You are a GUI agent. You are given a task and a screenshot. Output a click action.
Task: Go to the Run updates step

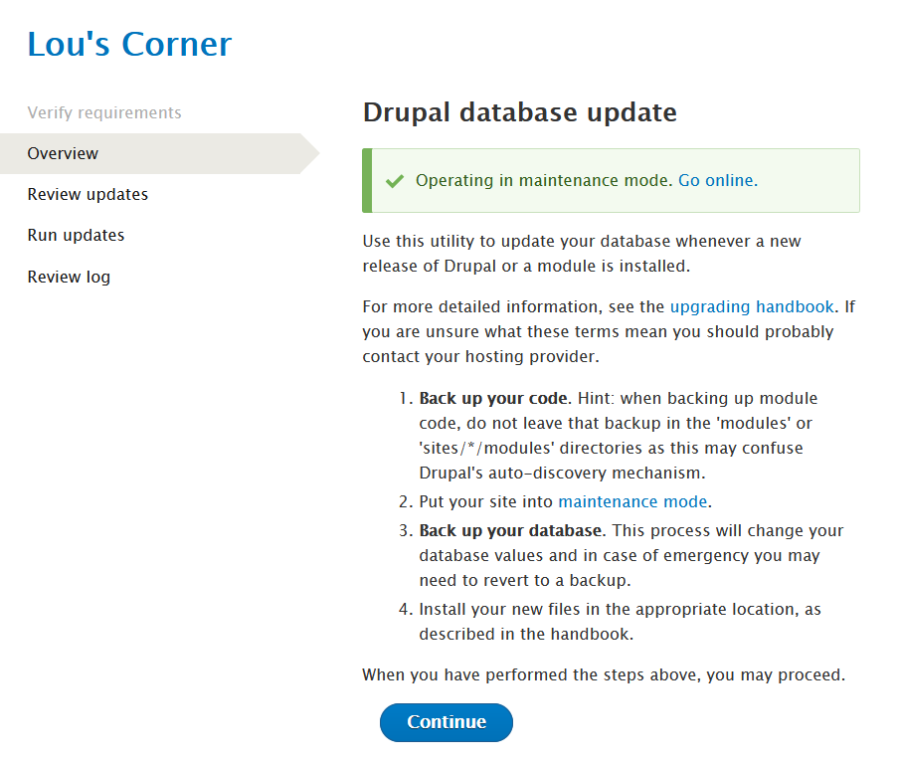pos(76,236)
